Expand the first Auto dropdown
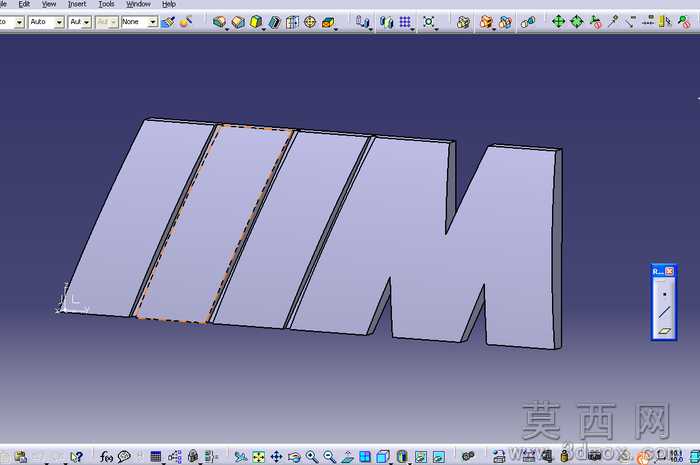The width and height of the screenshot is (700, 465). click(x=59, y=22)
